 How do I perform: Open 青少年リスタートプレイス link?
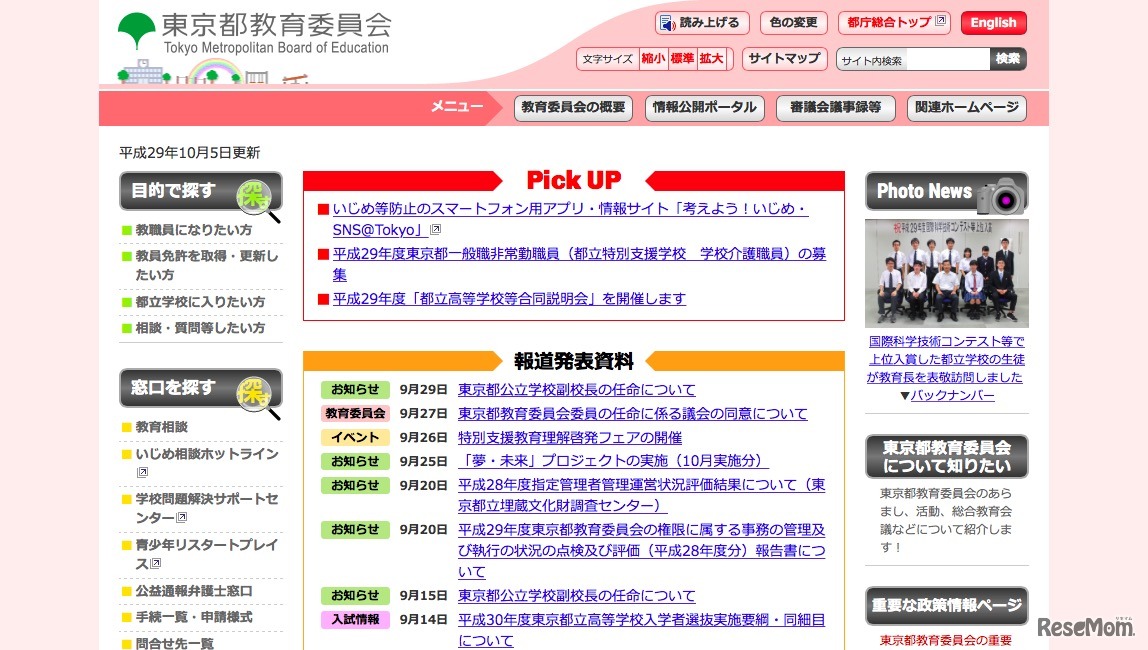[206, 554]
